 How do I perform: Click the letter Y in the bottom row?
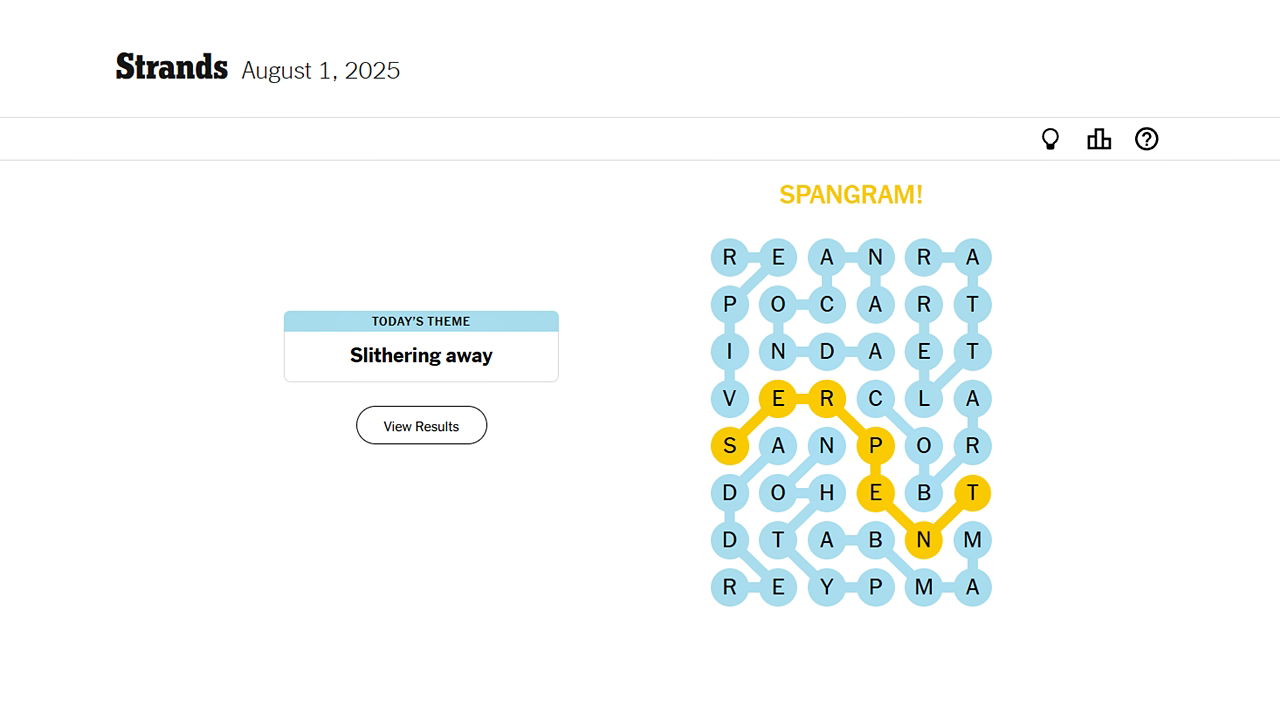click(x=826, y=586)
